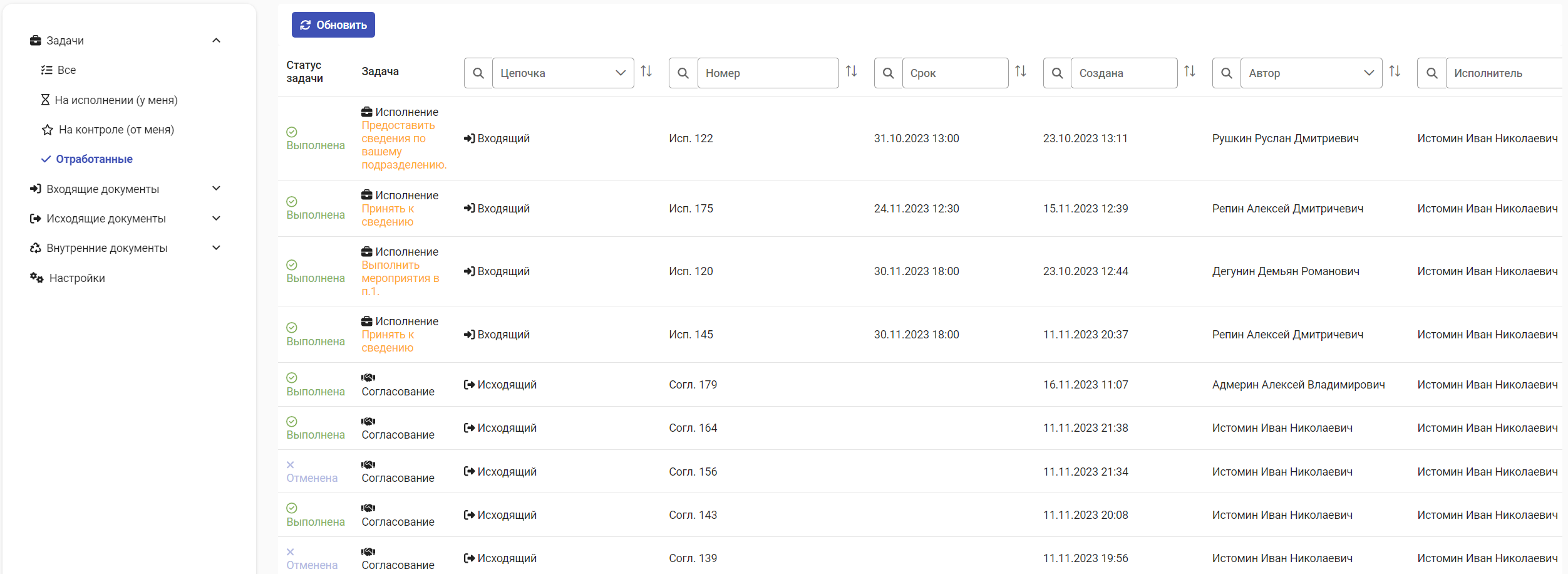Viewport: 1568px width, 574px height.
Task: Click the briefcase icon in Исп. 120 row
Action: (x=367, y=251)
